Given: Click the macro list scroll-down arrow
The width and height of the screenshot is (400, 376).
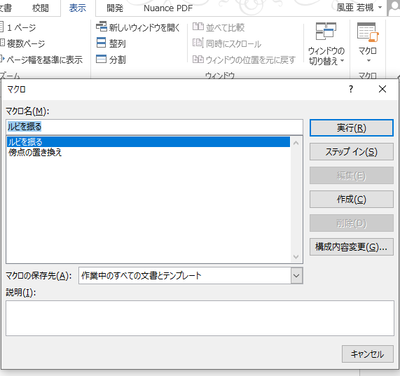Looking at the screenshot, I should click(x=296, y=256).
